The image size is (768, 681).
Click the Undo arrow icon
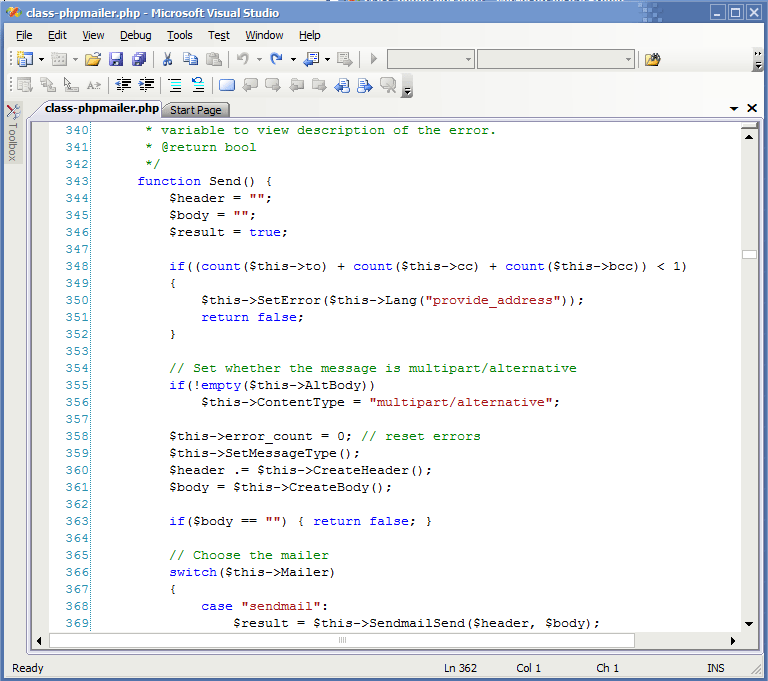point(243,59)
